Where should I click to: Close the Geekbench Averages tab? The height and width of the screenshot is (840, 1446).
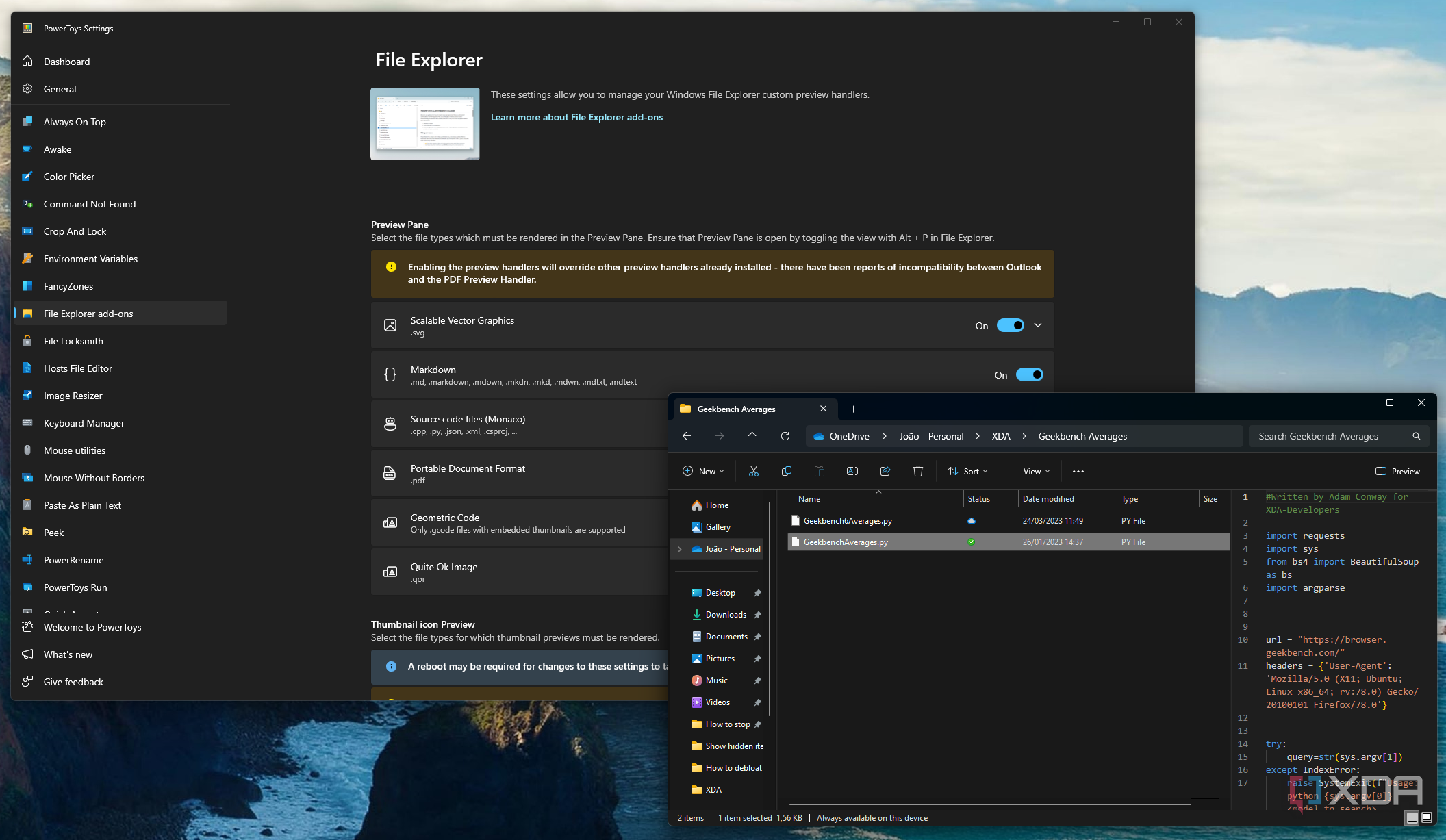[x=824, y=409]
